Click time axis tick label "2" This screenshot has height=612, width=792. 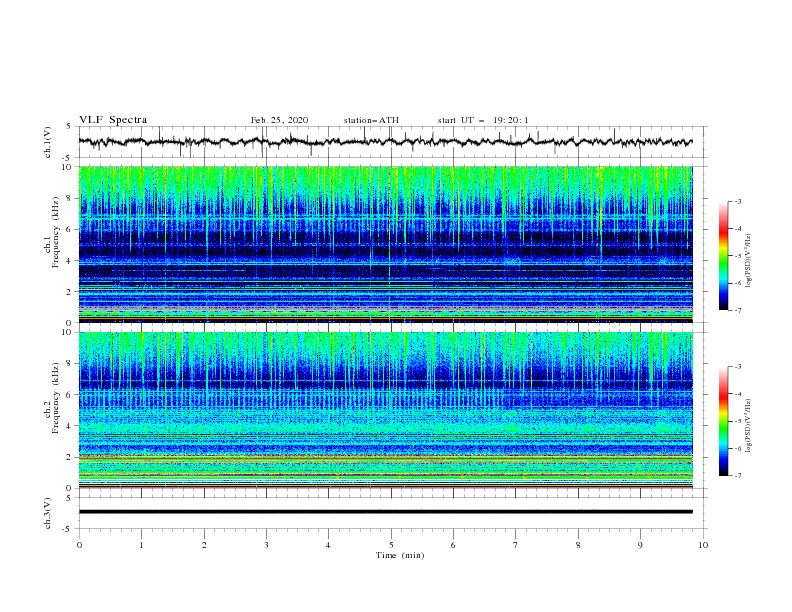click(204, 545)
